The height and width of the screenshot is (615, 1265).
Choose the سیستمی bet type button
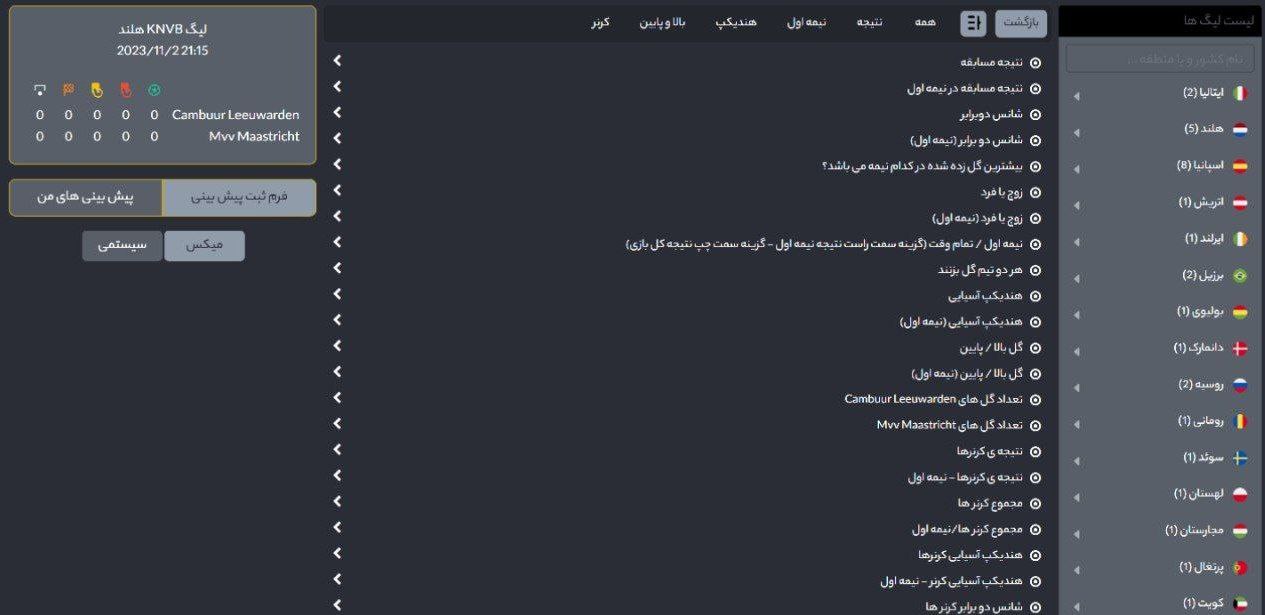click(122, 246)
